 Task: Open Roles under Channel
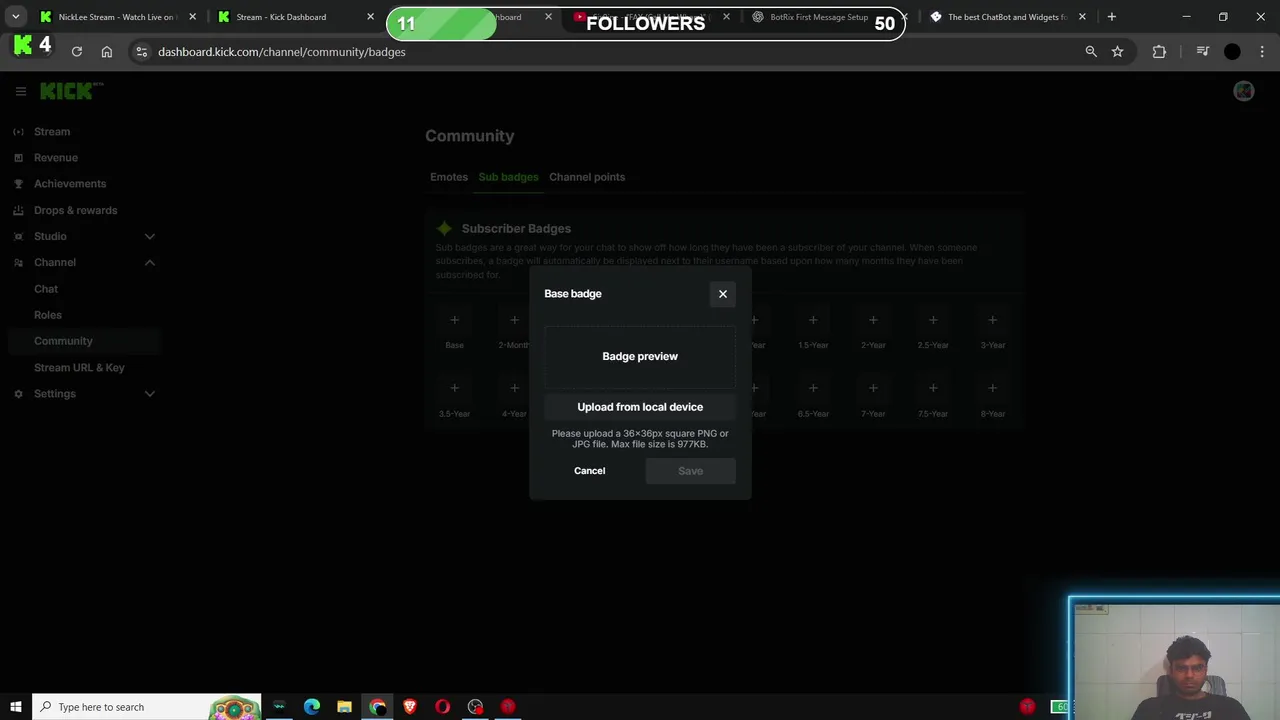pos(48,315)
